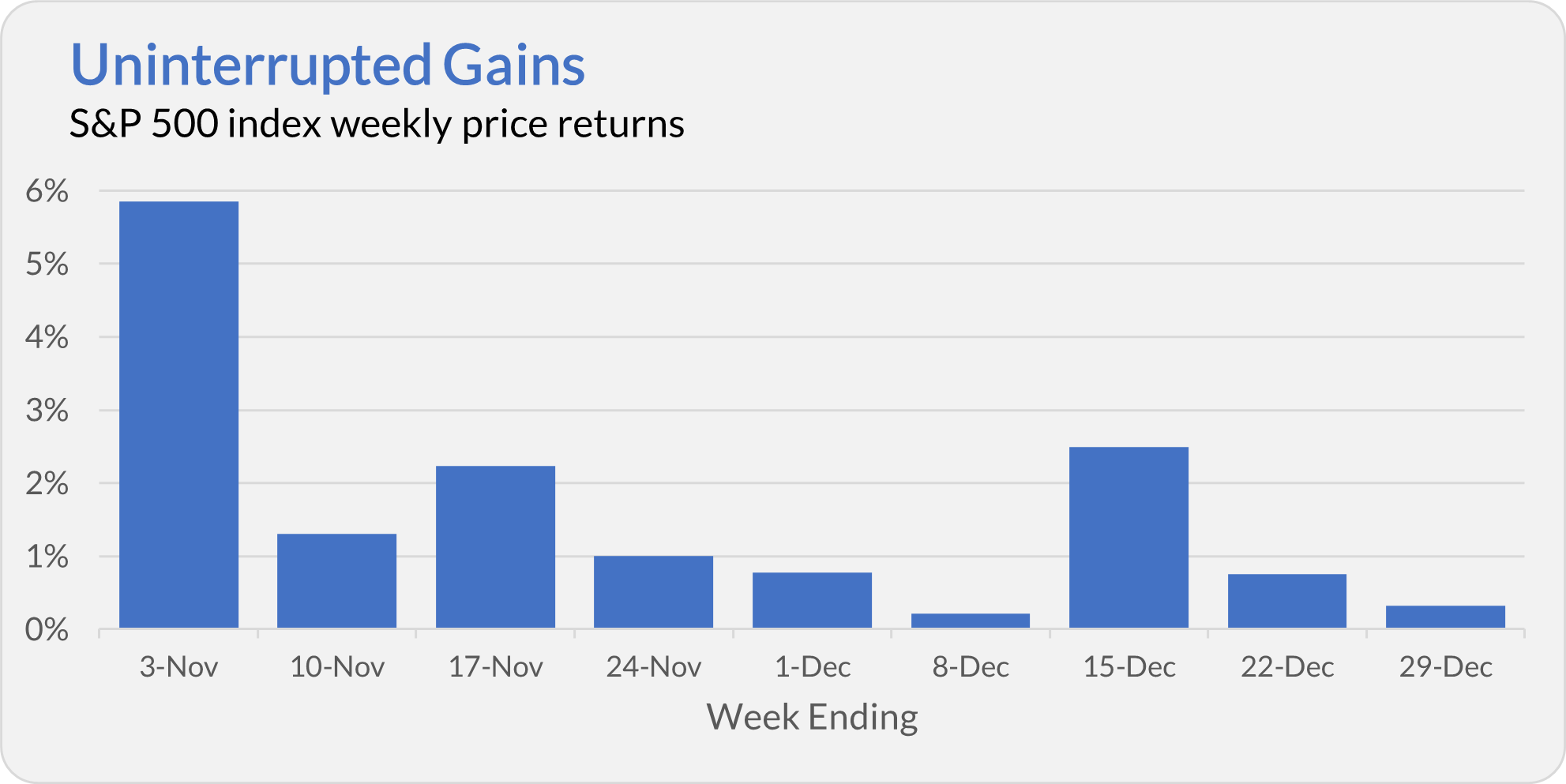The height and width of the screenshot is (784, 1566).
Task: Click the Week Ending axis title
Action: click(x=812, y=718)
